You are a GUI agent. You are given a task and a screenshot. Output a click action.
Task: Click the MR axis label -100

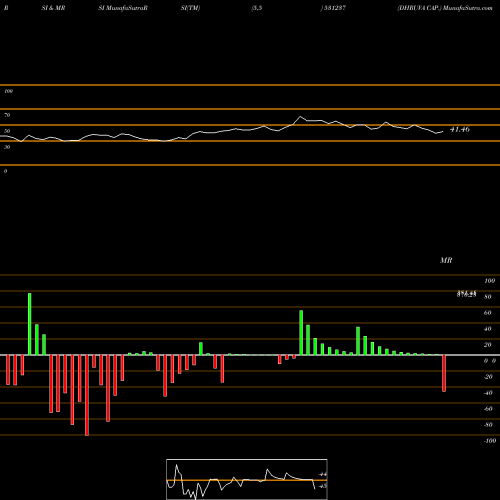pyautogui.click(x=490, y=441)
